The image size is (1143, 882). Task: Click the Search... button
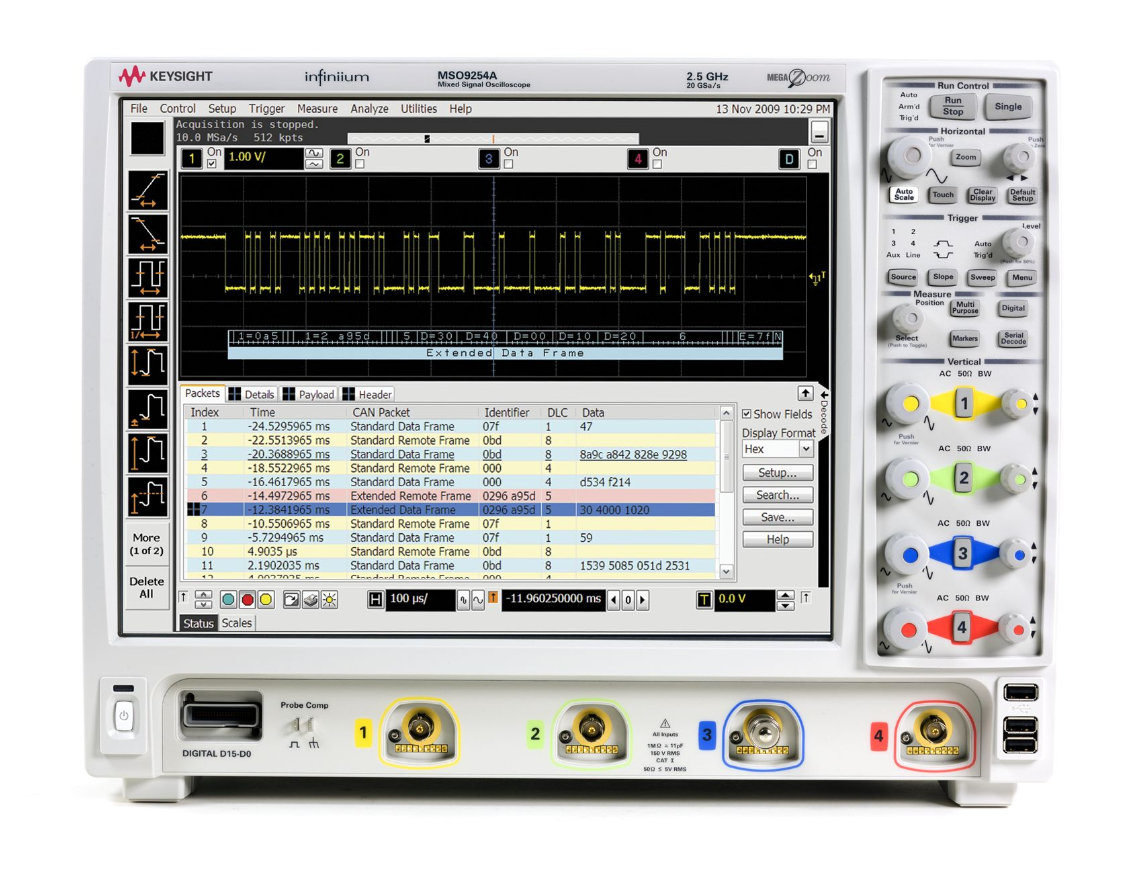click(x=778, y=495)
